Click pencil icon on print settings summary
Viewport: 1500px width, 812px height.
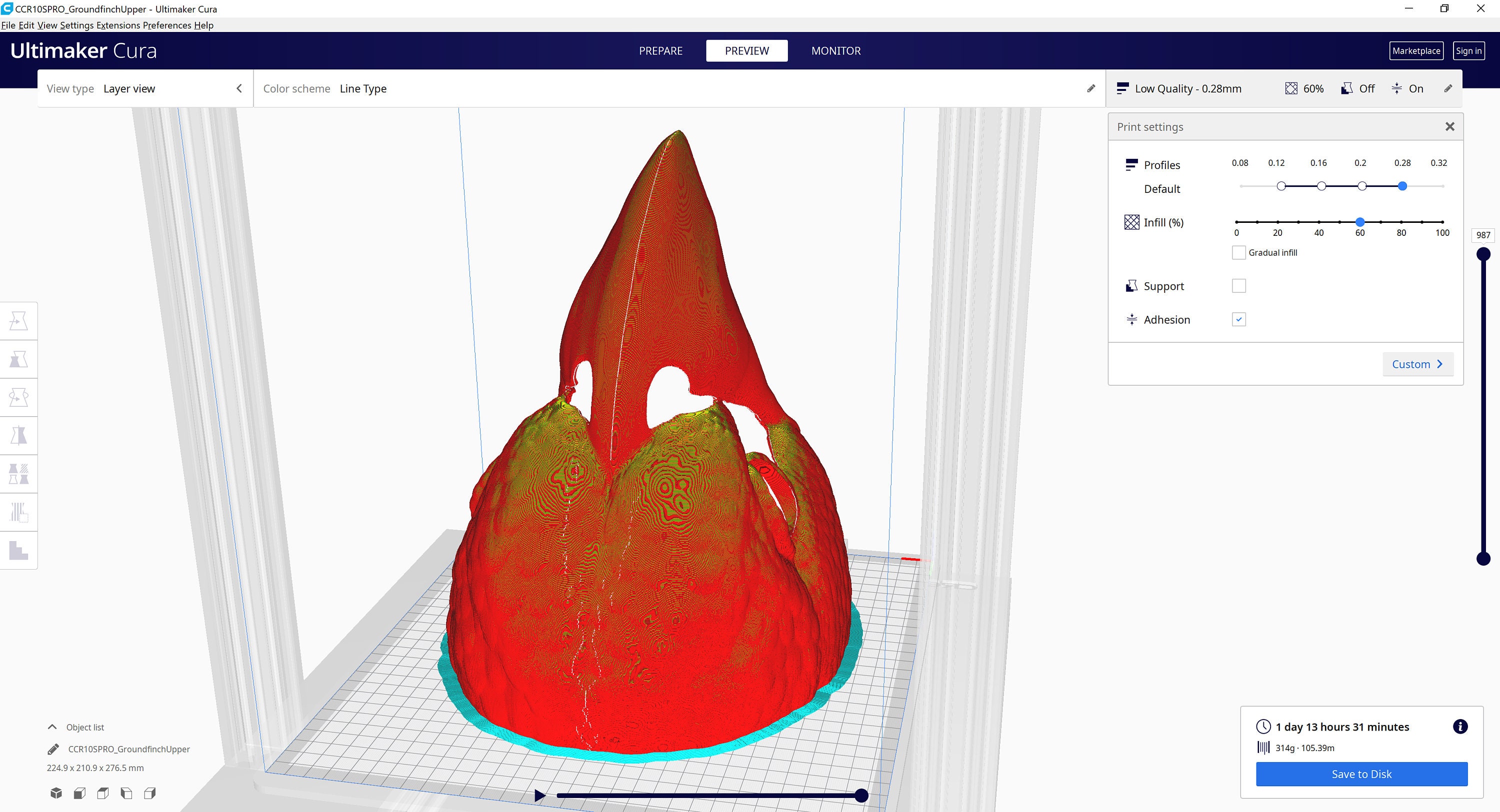coord(1448,88)
